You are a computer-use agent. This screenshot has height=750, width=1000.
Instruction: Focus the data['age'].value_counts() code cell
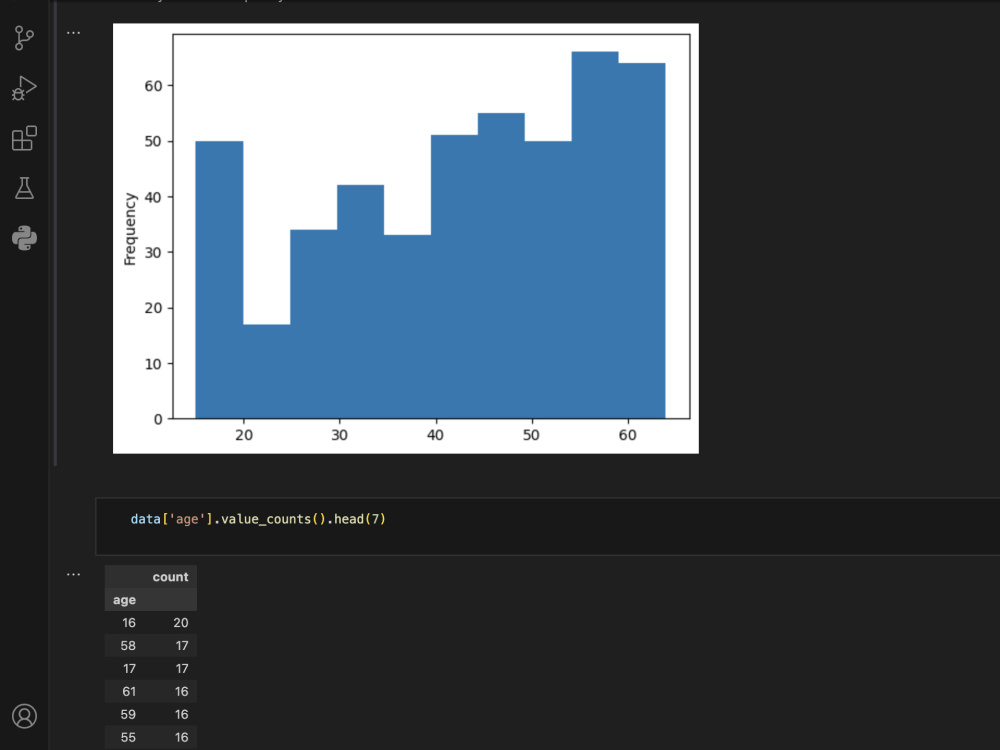tap(547, 527)
